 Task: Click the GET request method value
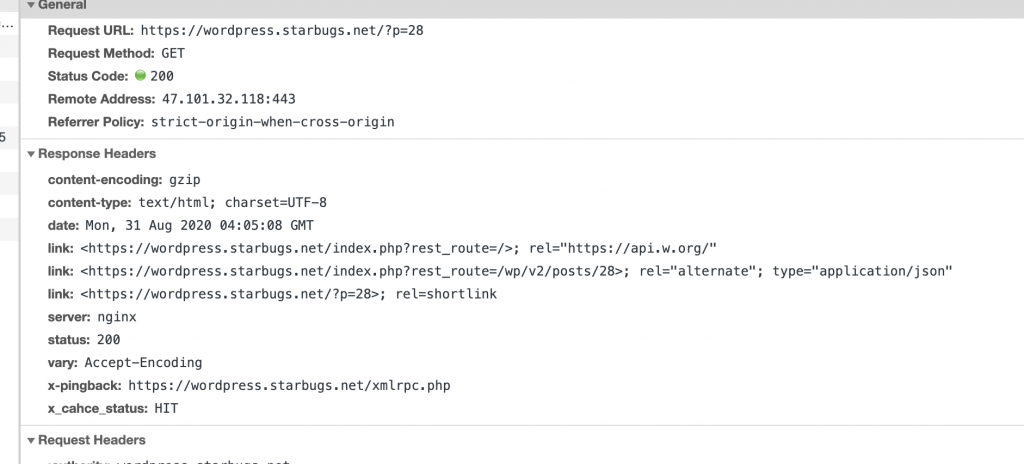point(173,53)
